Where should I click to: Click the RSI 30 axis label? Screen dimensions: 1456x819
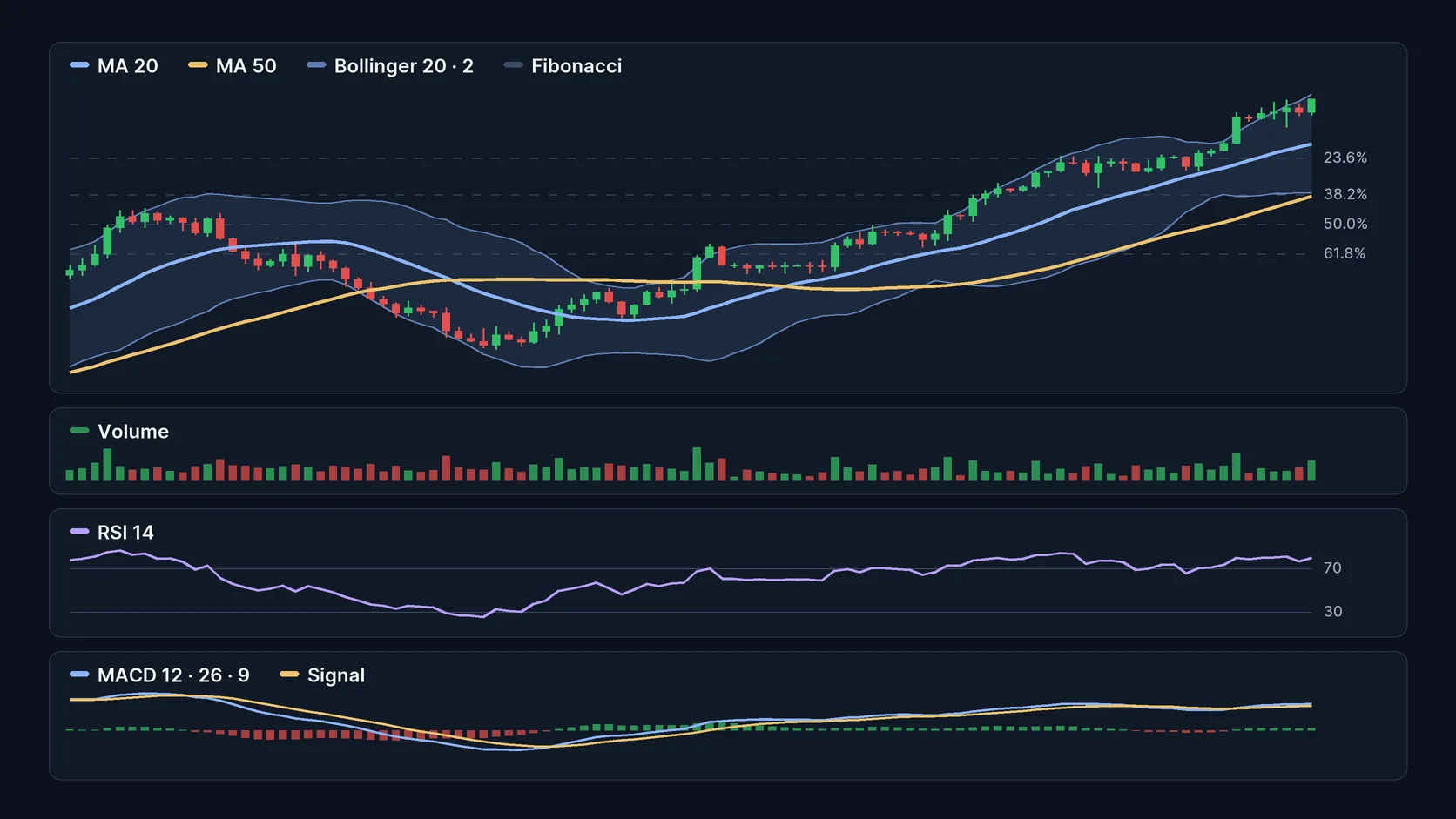(1332, 612)
